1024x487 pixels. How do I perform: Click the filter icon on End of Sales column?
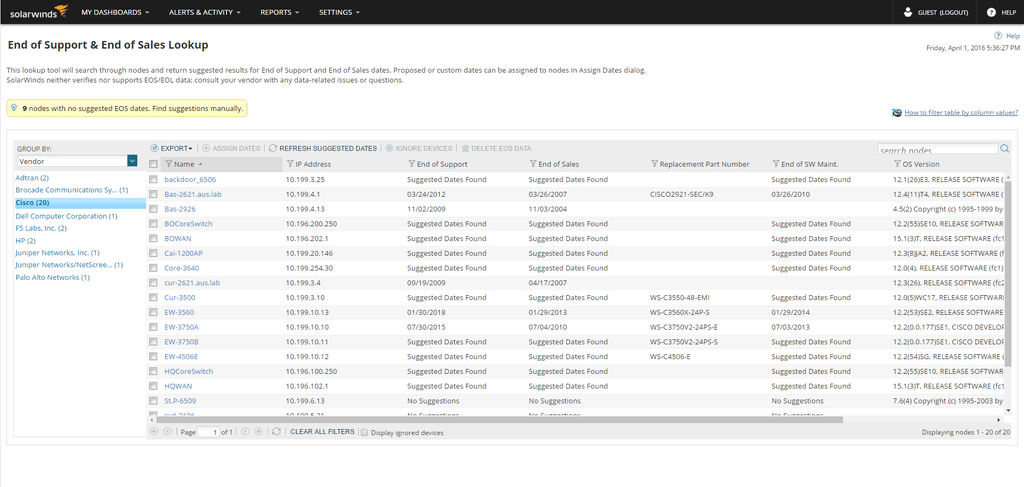coord(533,164)
